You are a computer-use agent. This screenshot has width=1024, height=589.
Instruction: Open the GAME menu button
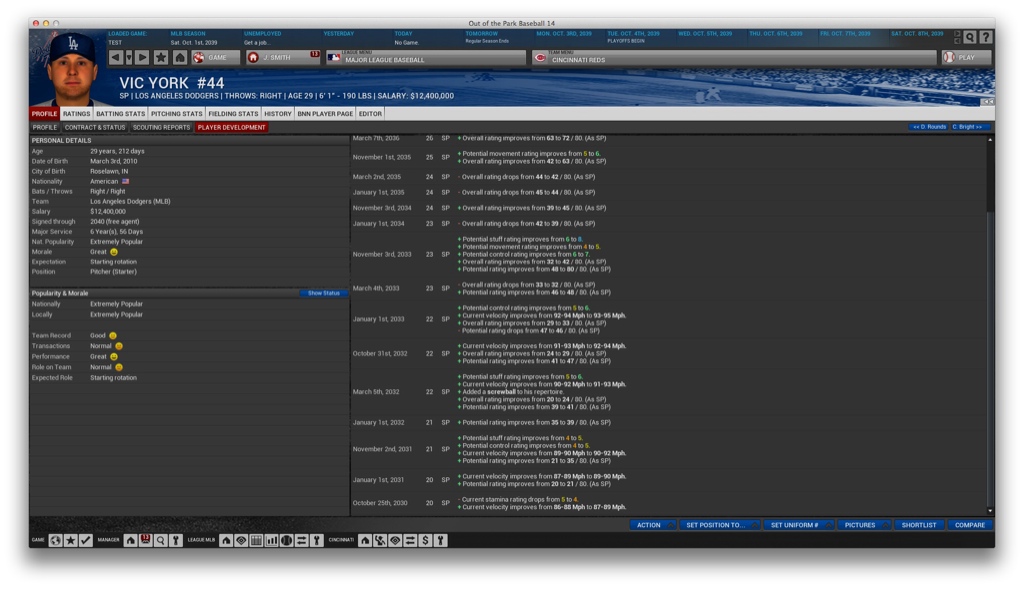coord(216,57)
